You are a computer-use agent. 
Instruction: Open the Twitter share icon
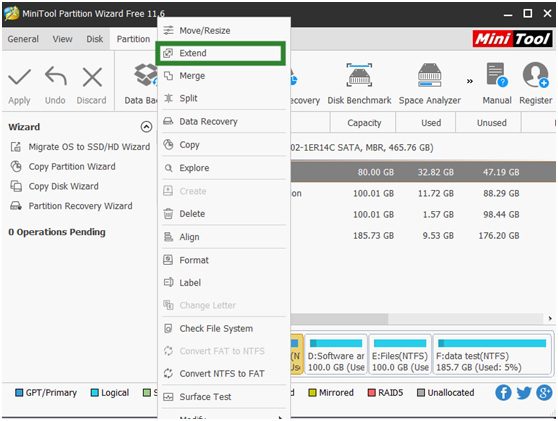click(524, 393)
